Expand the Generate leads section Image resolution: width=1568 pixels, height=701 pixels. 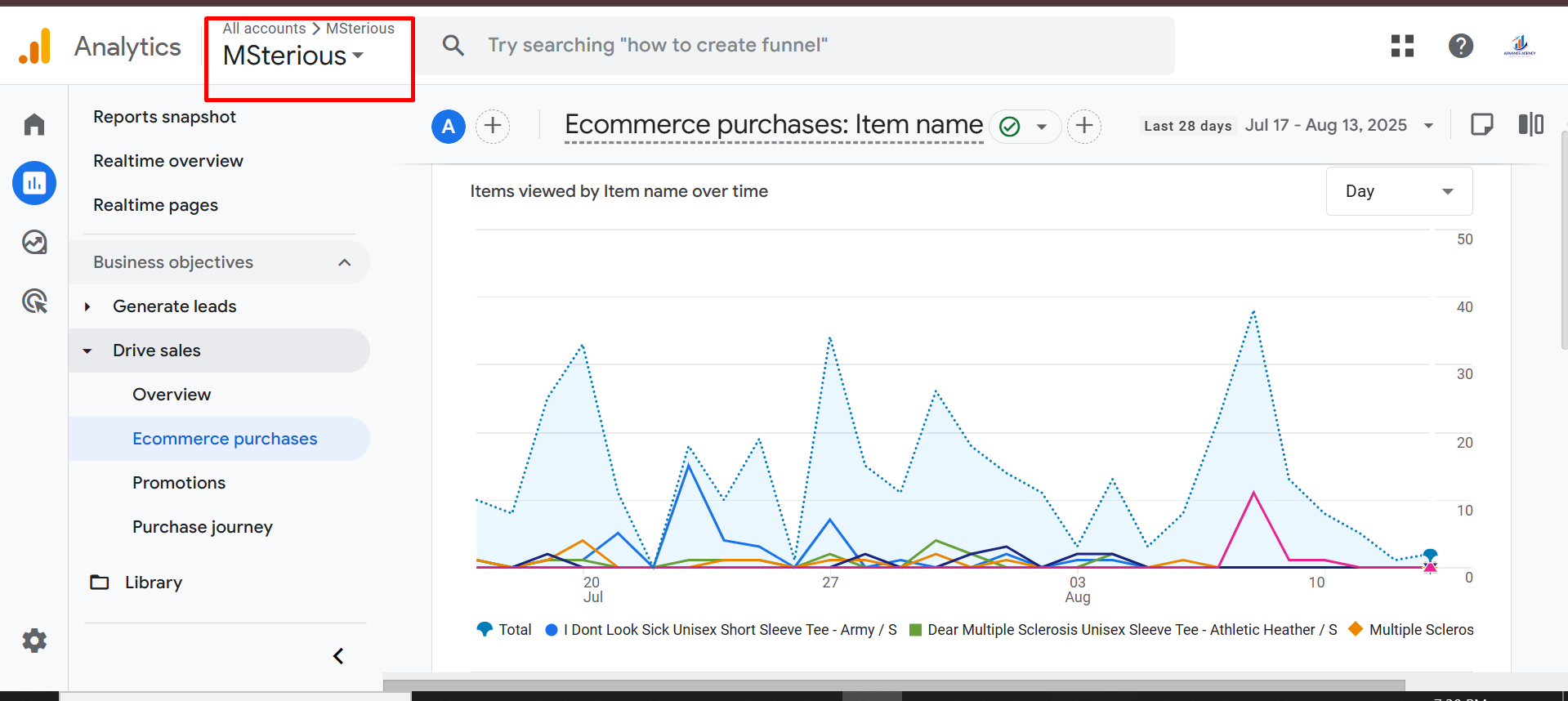pyautogui.click(x=87, y=306)
